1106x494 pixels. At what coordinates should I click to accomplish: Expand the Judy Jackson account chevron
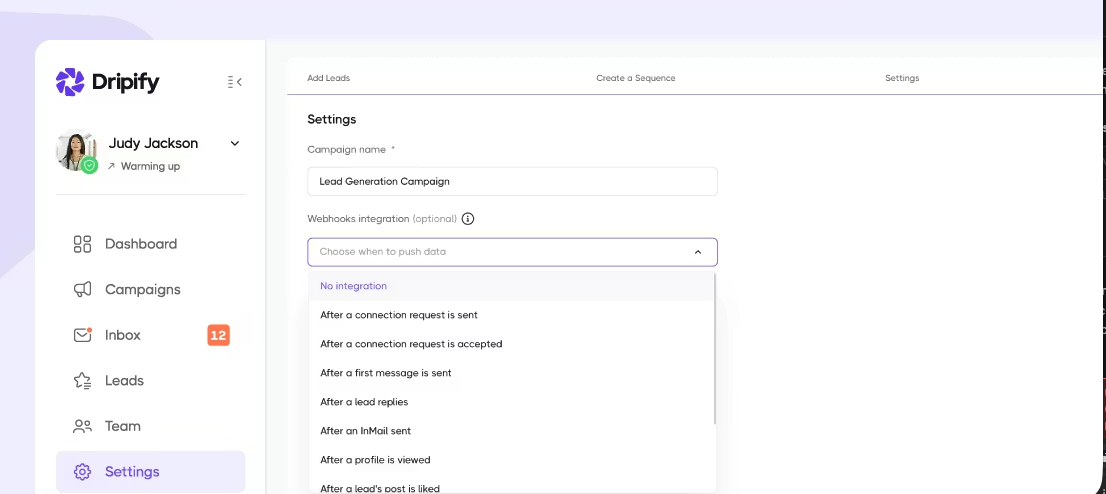pos(235,143)
